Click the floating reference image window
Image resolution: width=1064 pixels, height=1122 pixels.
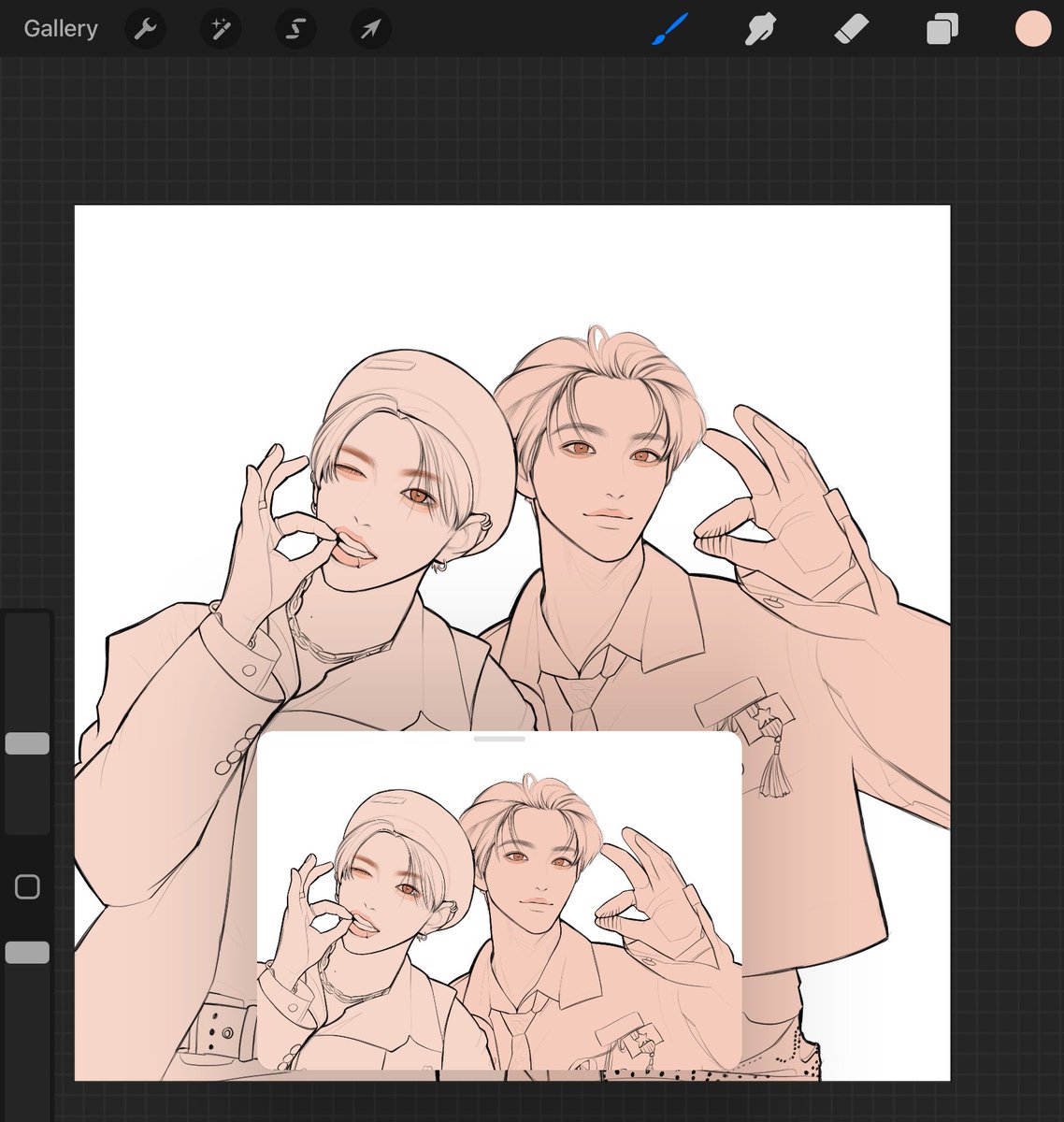tap(499, 900)
